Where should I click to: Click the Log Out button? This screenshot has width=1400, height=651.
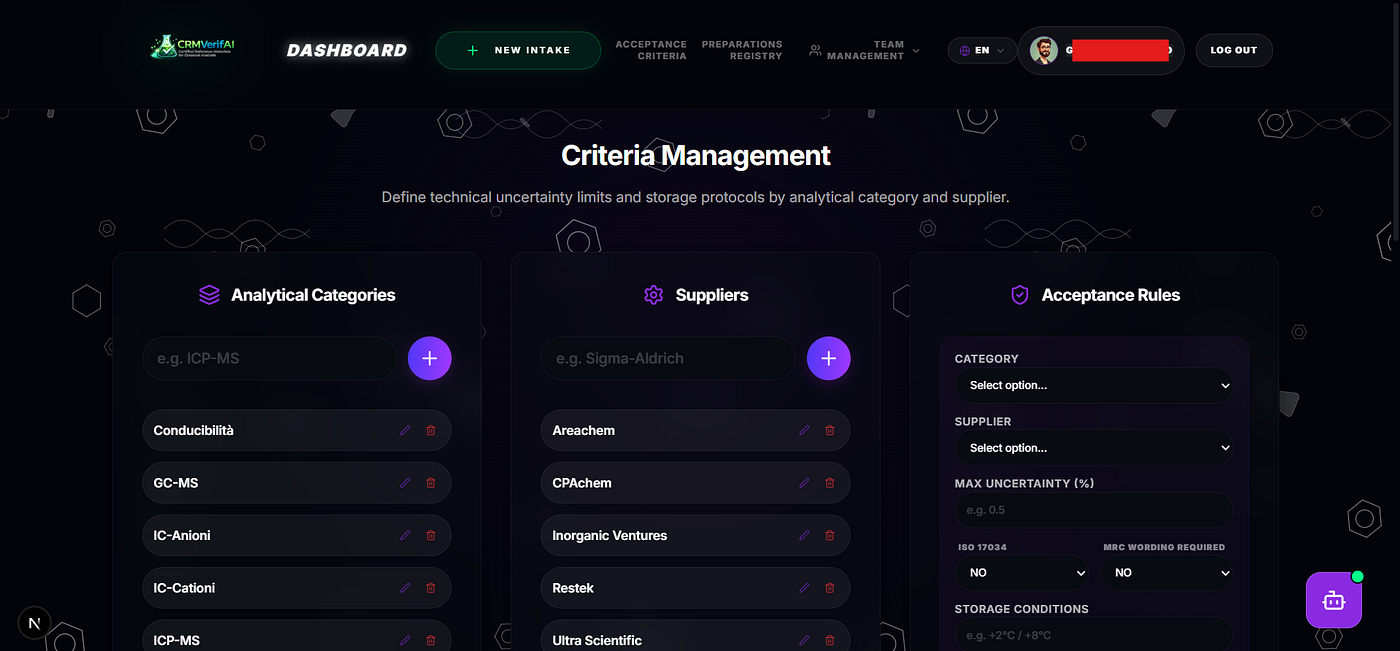tap(1234, 50)
